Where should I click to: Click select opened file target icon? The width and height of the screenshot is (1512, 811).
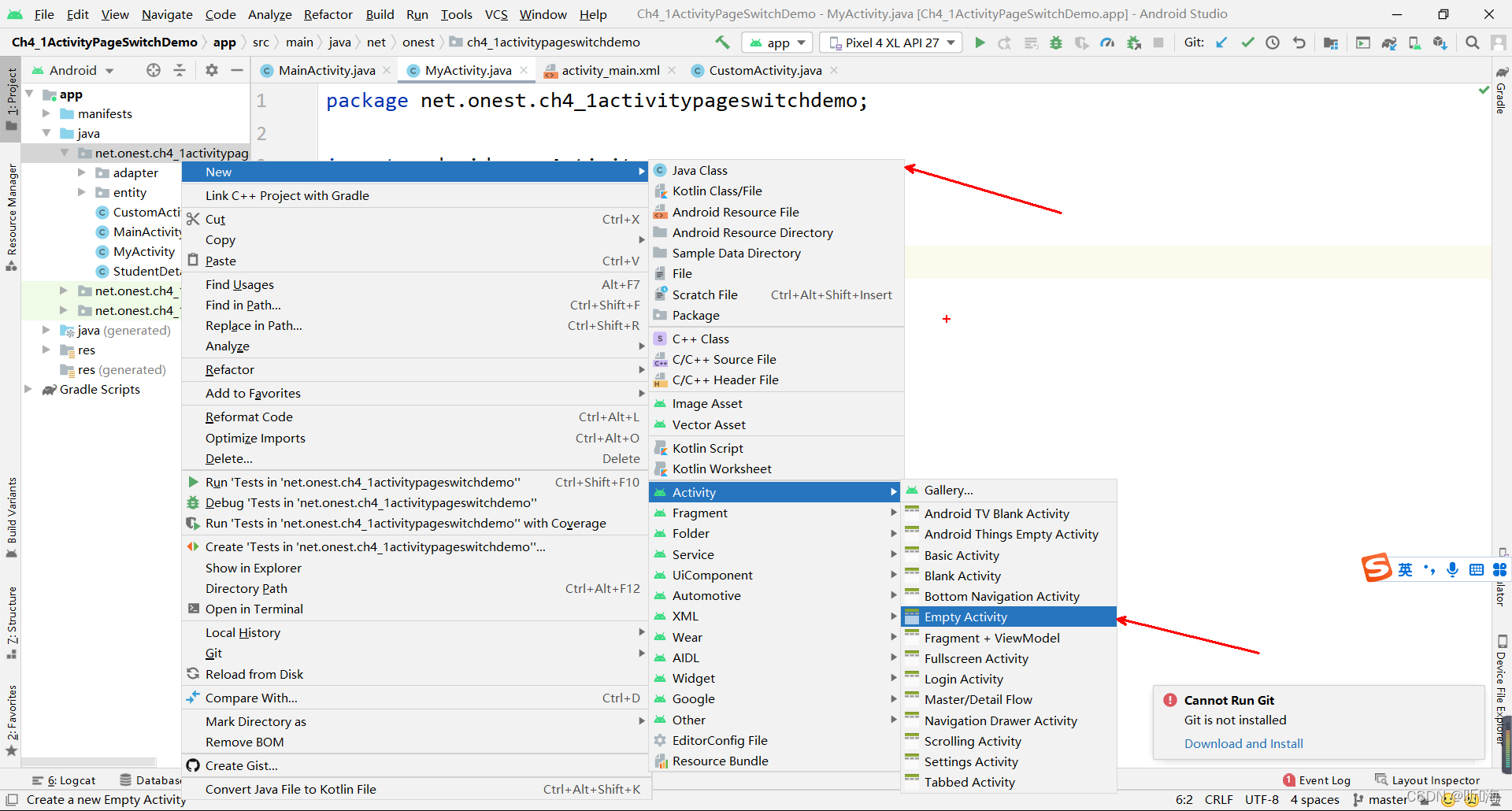[x=154, y=70]
